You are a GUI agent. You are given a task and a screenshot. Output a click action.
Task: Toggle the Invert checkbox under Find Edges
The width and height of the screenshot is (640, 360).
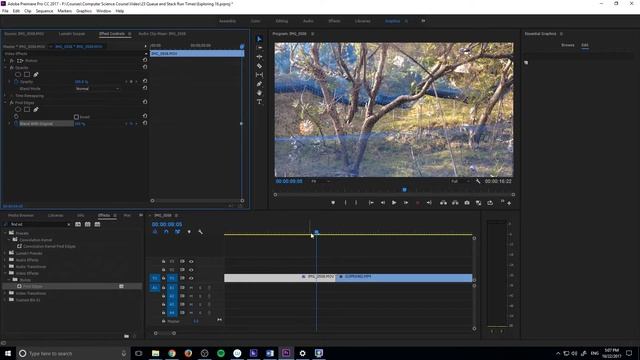[x=76, y=117]
